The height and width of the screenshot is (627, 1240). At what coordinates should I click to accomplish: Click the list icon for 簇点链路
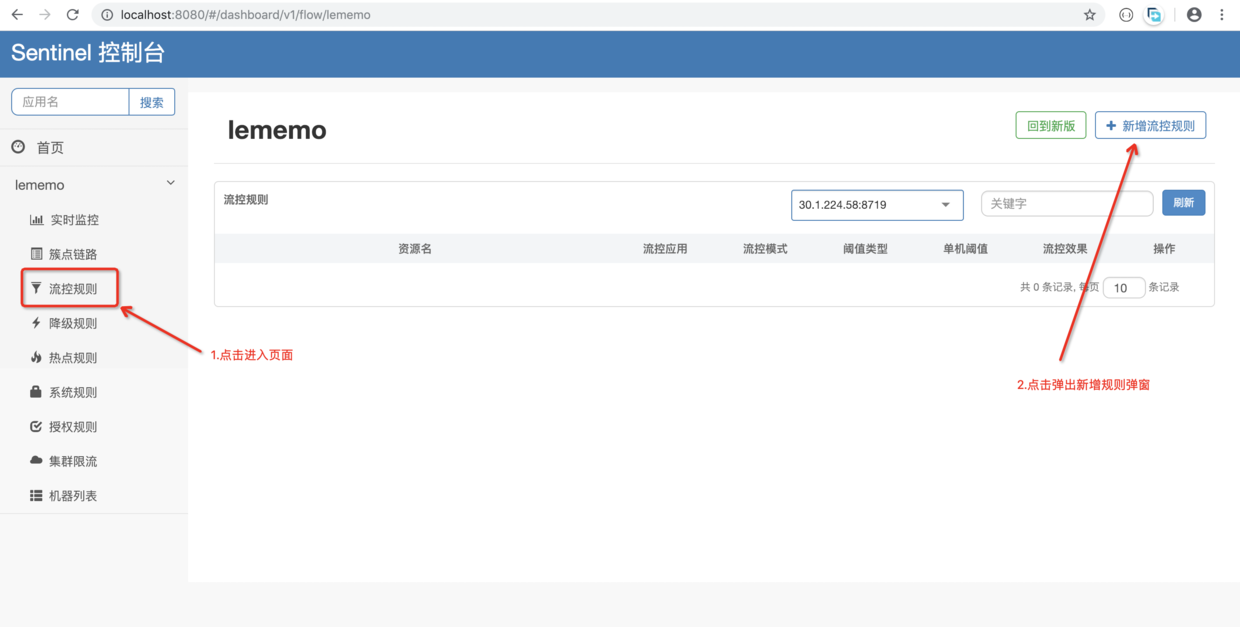(36, 254)
